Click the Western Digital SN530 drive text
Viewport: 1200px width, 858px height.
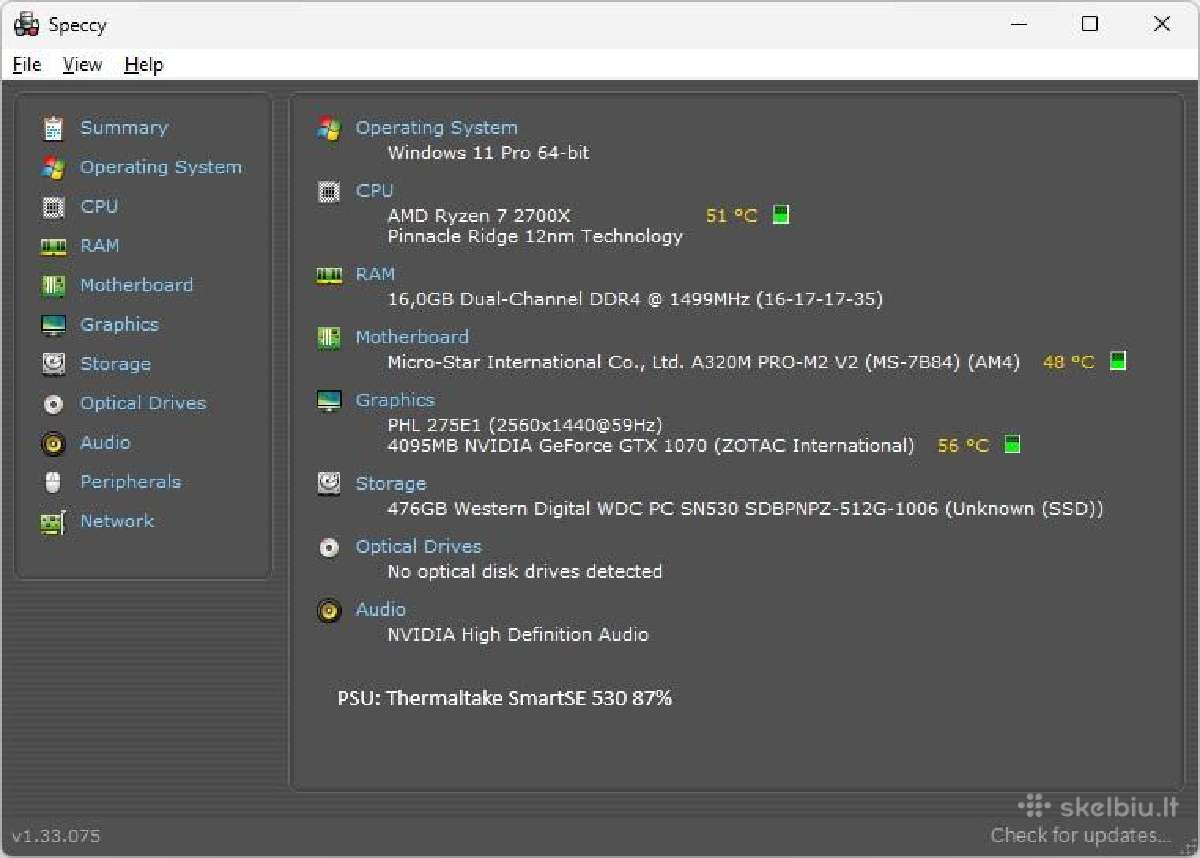point(745,509)
